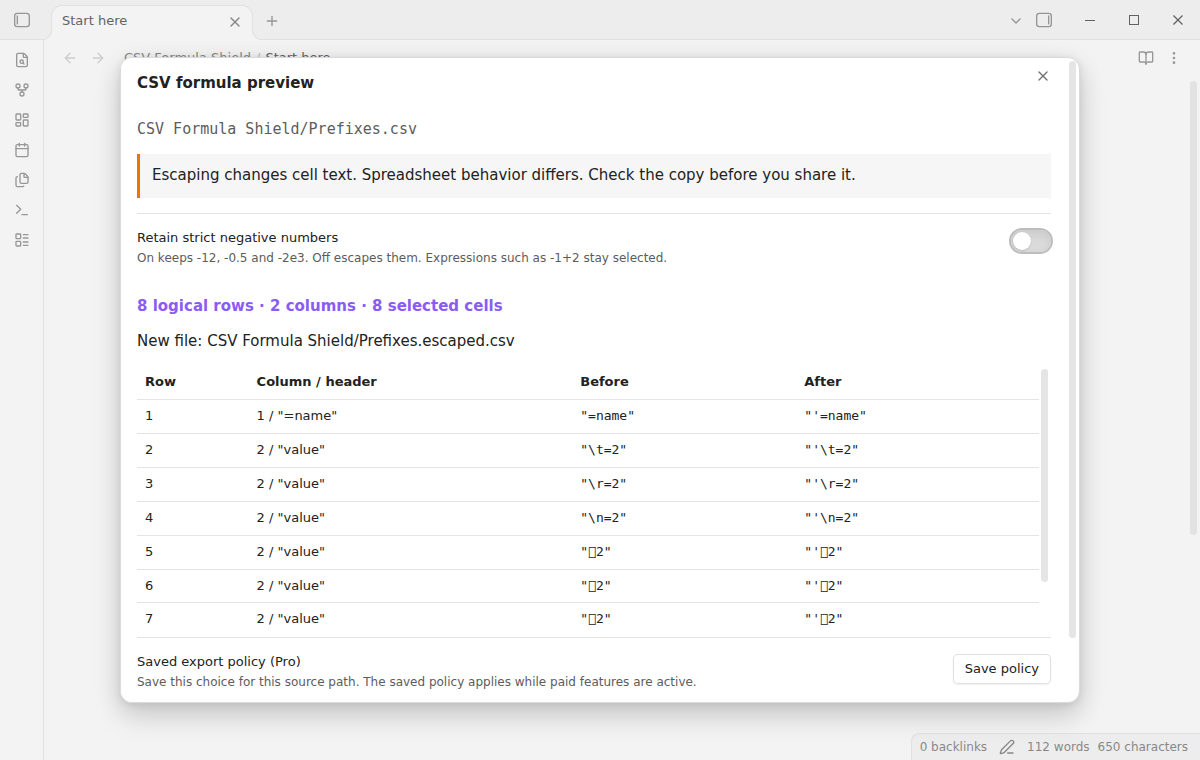Viewport: 1200px width, 760px height.
Task: Open the quick switcher from the ribbon
Action: 22,60
